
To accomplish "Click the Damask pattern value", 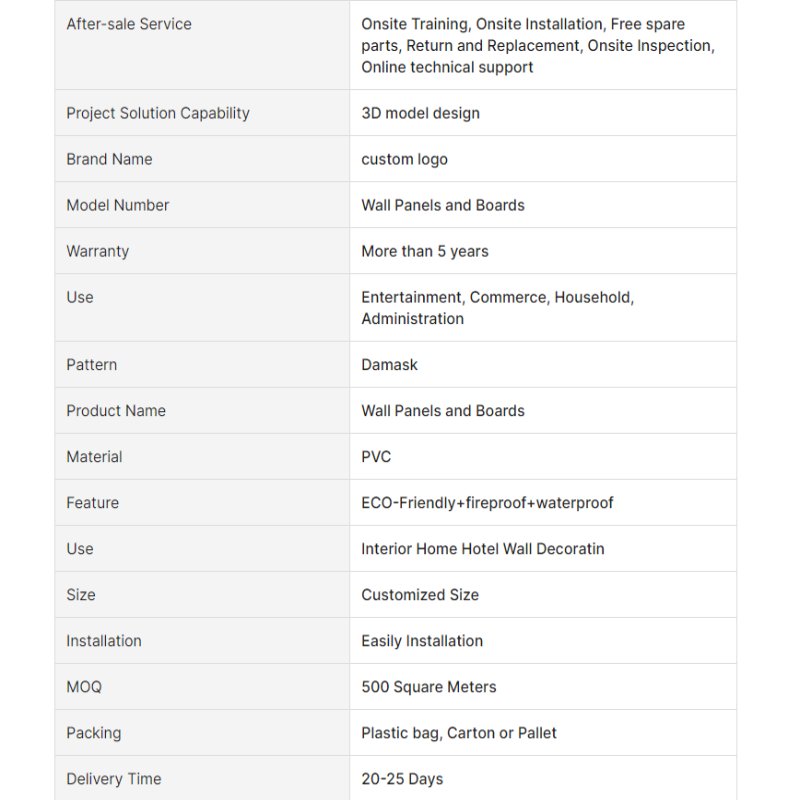I will pyautogui.click(x=390, y=365).
